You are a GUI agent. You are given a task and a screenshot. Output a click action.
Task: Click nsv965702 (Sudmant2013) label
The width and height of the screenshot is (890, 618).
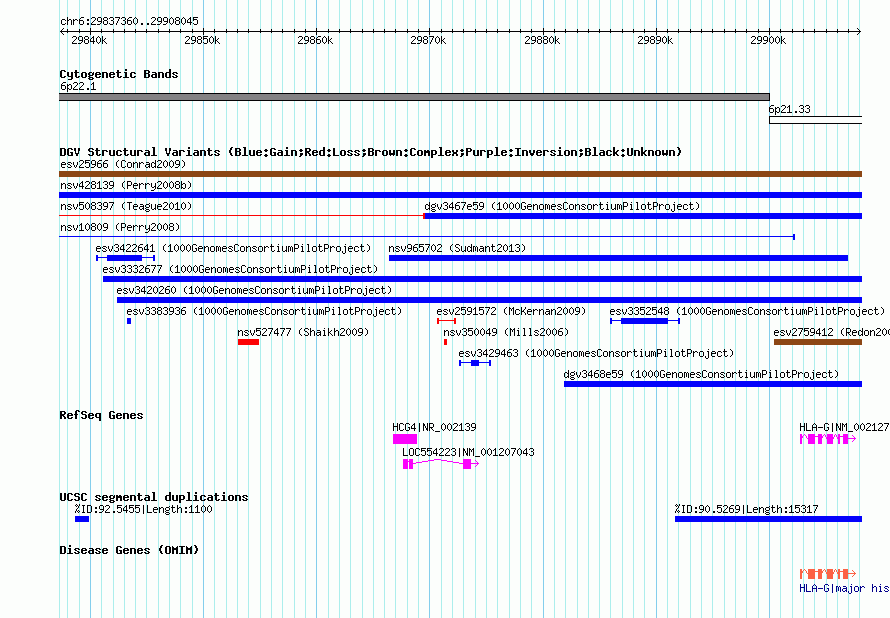coord(457,248)
